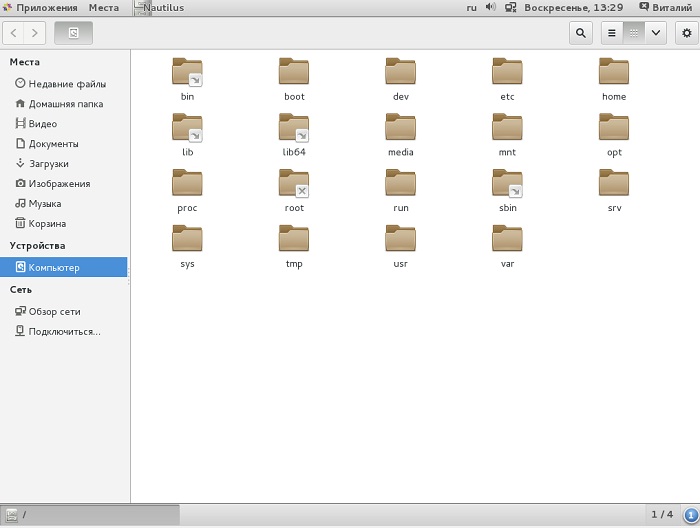This screenshot has width=700, height=528.
Task: Open Загрузки in the sidebar
Action: (64, 164)
